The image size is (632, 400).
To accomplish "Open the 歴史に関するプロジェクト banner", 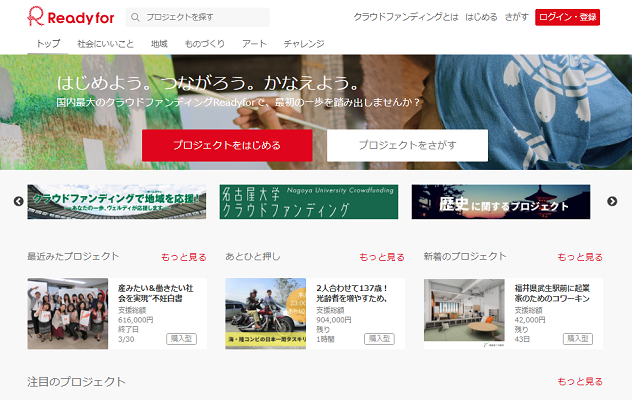I will coord(501,202).
